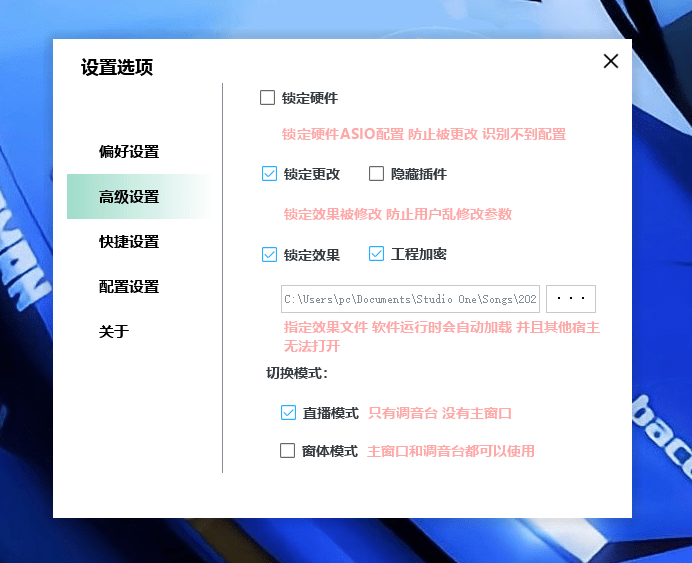Screen dimensions: 692x563
Task: Open the 关于 section
Action: click(114, 331)
